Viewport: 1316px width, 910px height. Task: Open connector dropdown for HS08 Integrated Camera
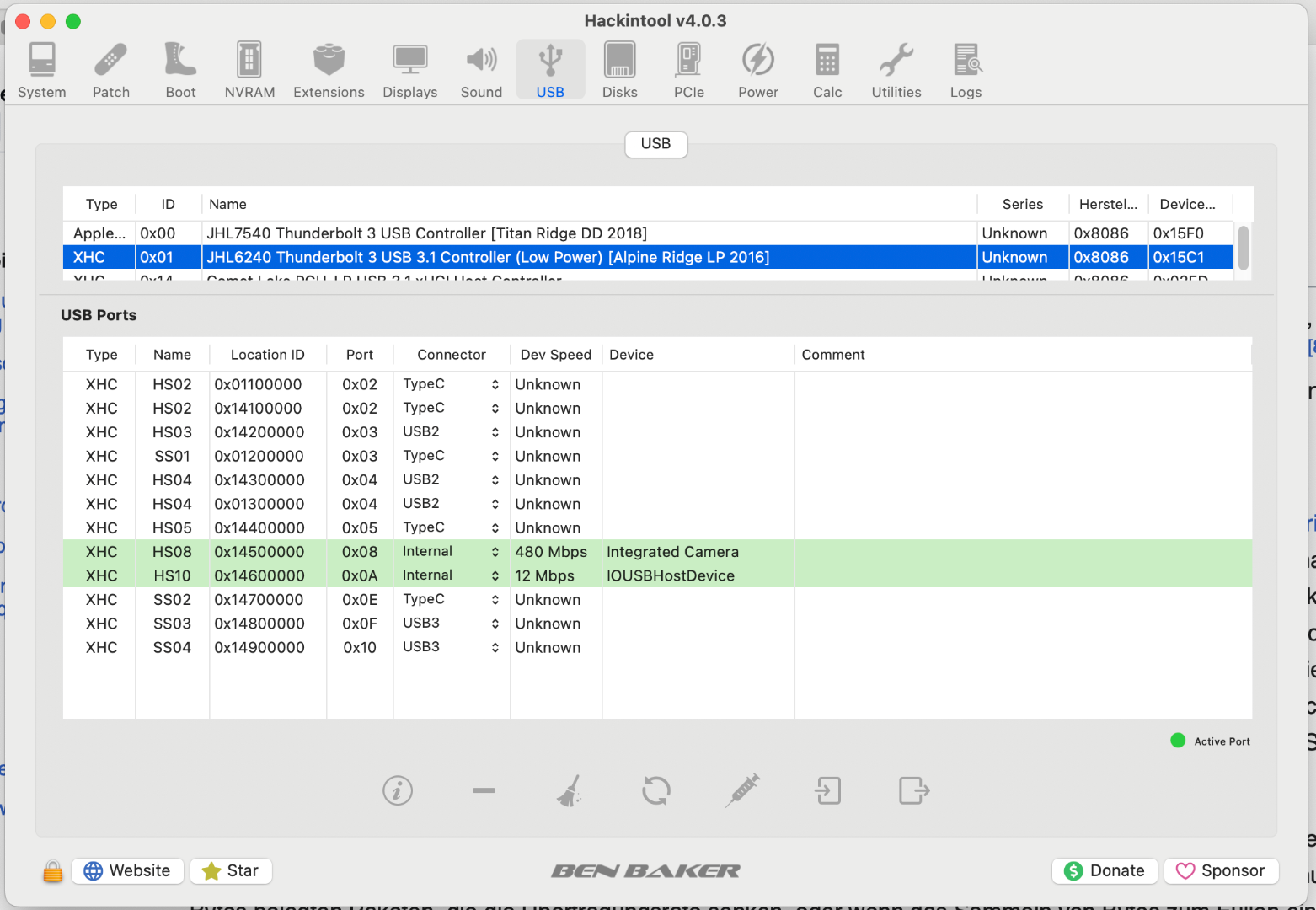tap(452, 552)
